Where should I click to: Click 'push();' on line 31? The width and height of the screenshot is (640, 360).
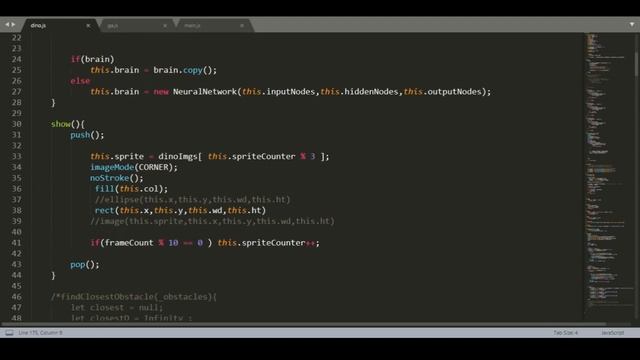coord(87,135)
